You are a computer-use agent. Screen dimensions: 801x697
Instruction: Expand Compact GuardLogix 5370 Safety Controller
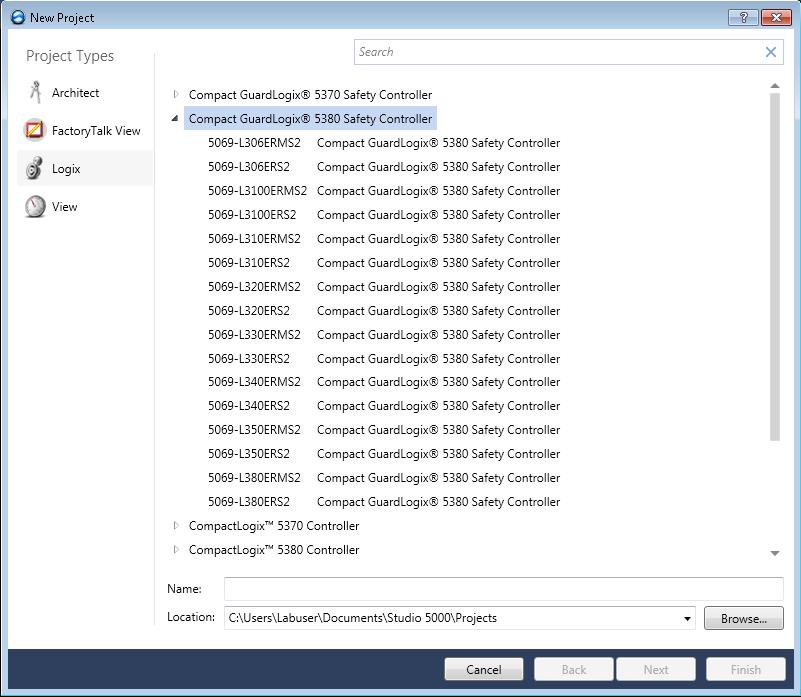[176, 94]
